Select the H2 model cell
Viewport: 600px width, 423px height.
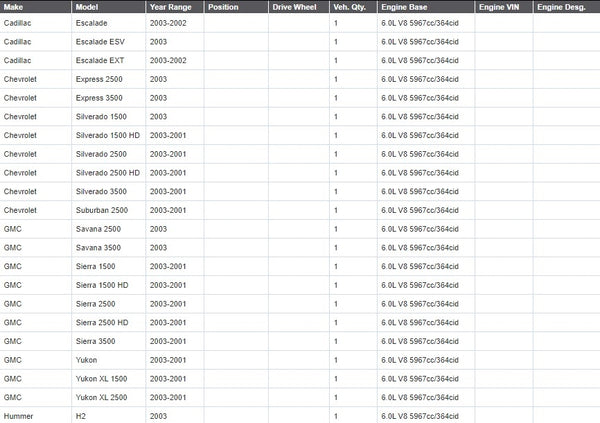82,415
